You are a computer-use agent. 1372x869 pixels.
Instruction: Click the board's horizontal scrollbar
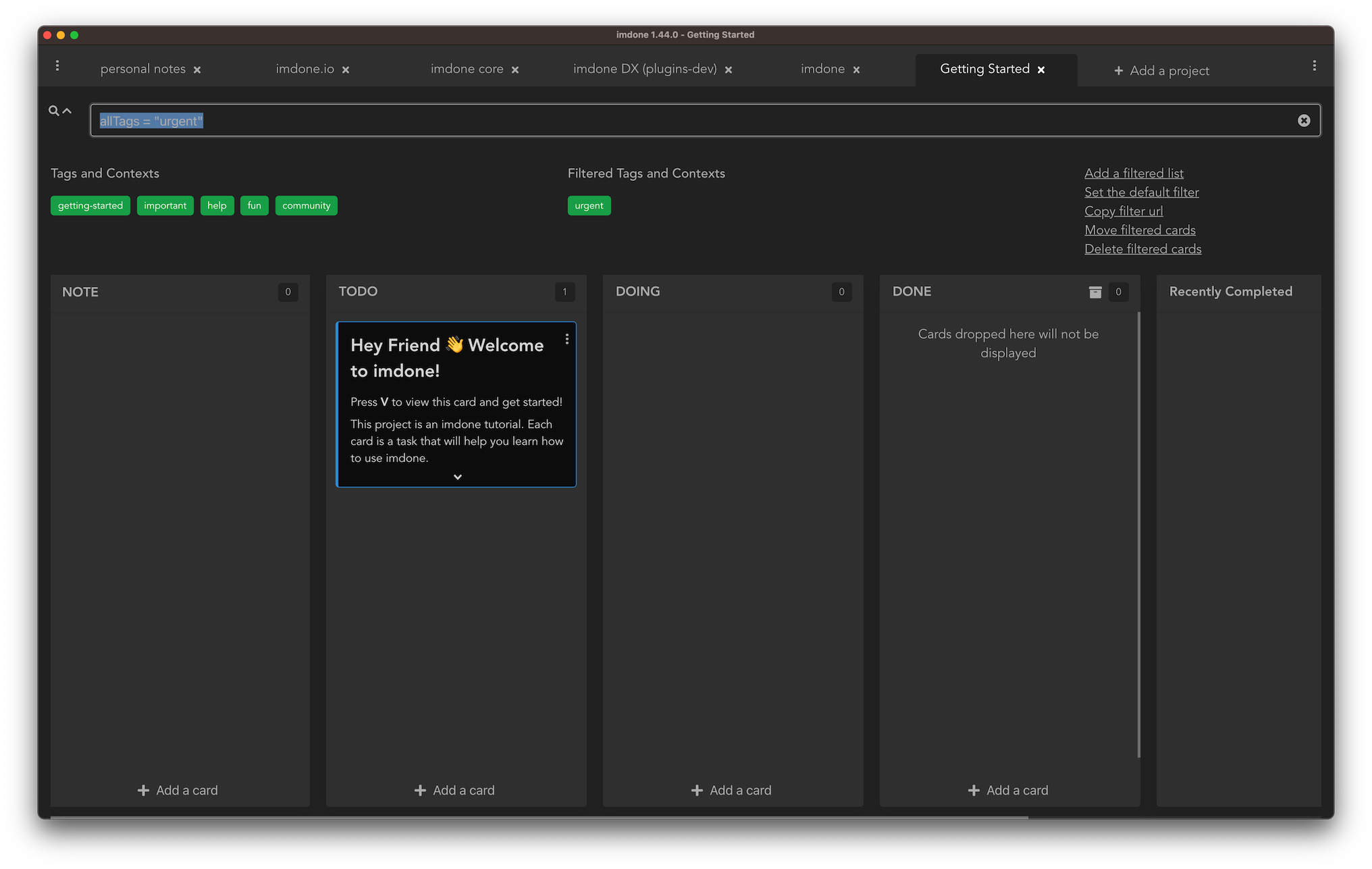coord(539,817)
